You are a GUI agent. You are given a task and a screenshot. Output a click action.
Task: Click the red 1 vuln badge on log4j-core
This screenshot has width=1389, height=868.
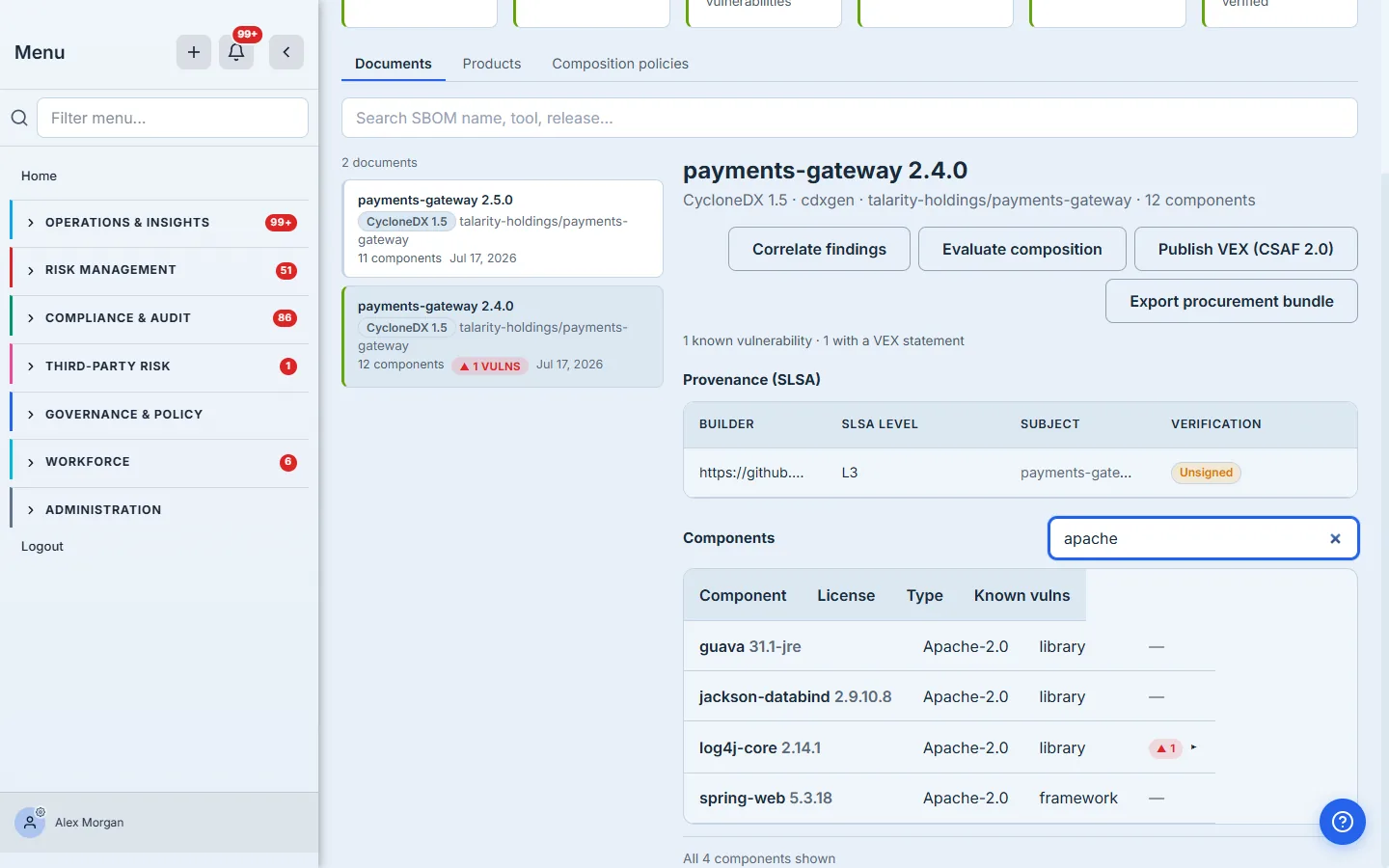[1166, 748]
